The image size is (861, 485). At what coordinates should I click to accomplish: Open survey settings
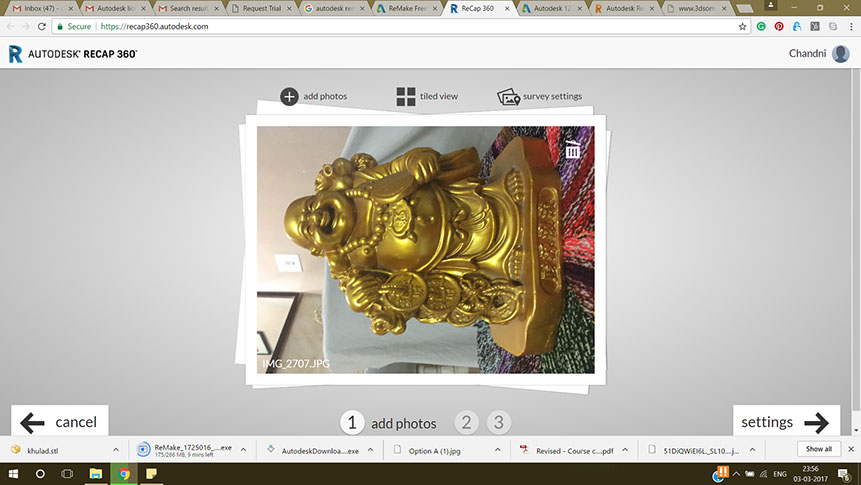[539, 97]
